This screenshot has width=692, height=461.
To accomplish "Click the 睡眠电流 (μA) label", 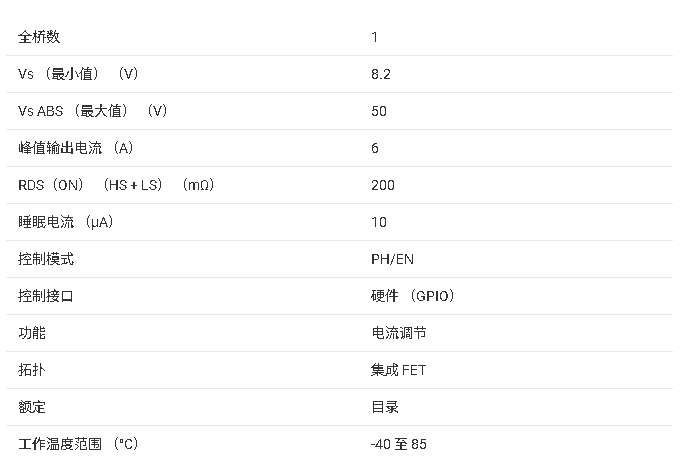I will point(65,222).
